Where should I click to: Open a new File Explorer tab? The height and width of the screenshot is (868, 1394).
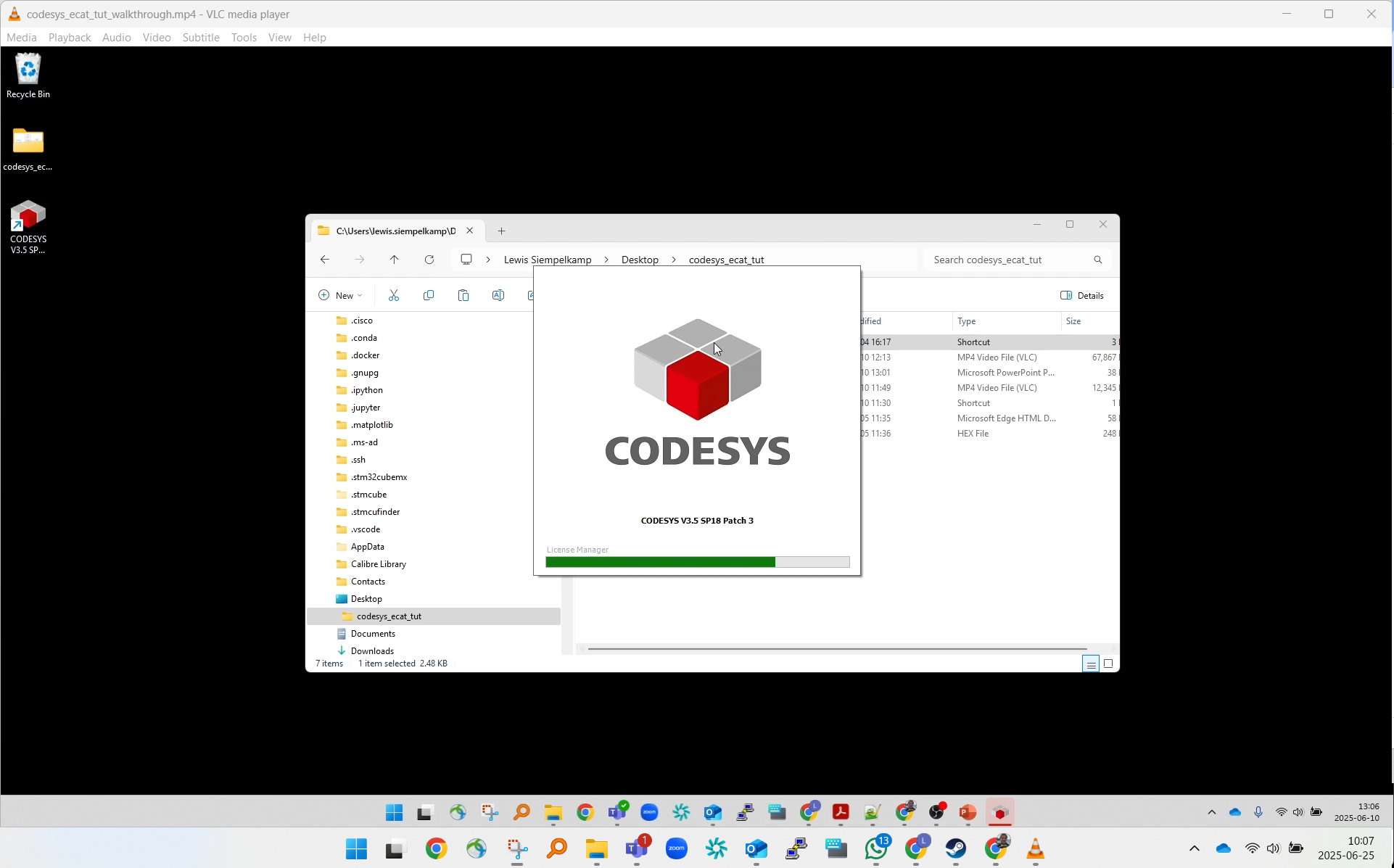point(501,231)
